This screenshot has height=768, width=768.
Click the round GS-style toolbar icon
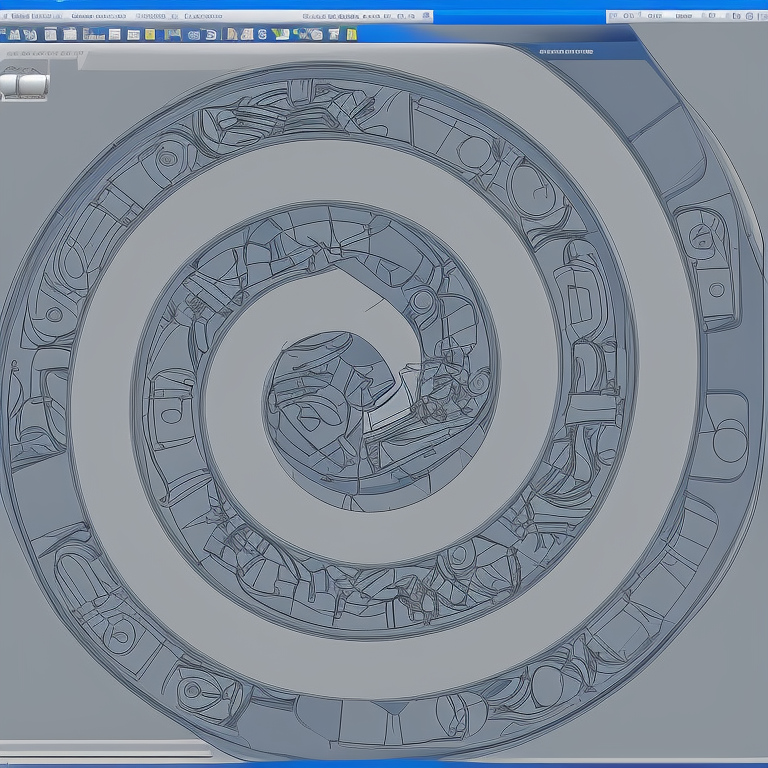(194, 35)
